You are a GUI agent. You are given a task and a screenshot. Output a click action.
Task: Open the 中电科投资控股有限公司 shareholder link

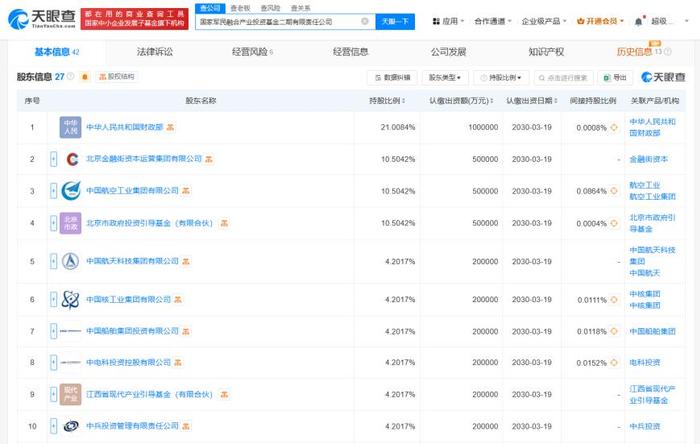click(129, 362)
